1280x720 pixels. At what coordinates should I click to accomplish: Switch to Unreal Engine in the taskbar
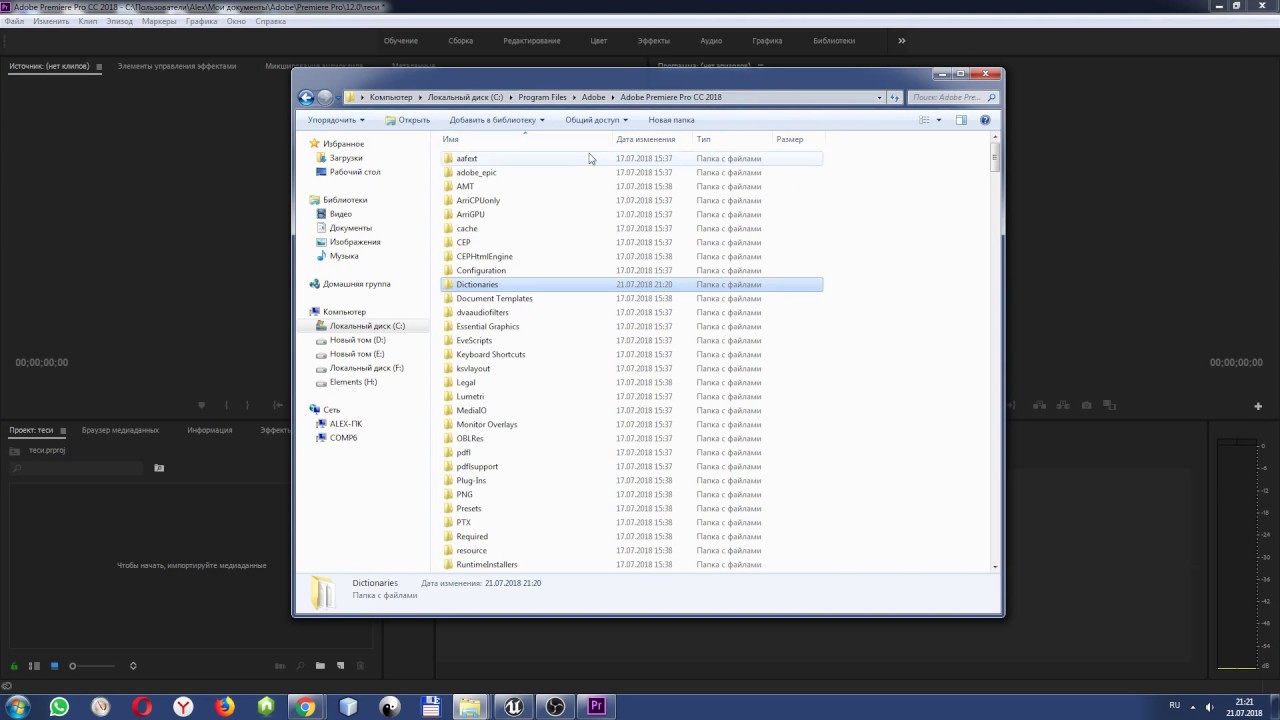[x=514, y=707]
